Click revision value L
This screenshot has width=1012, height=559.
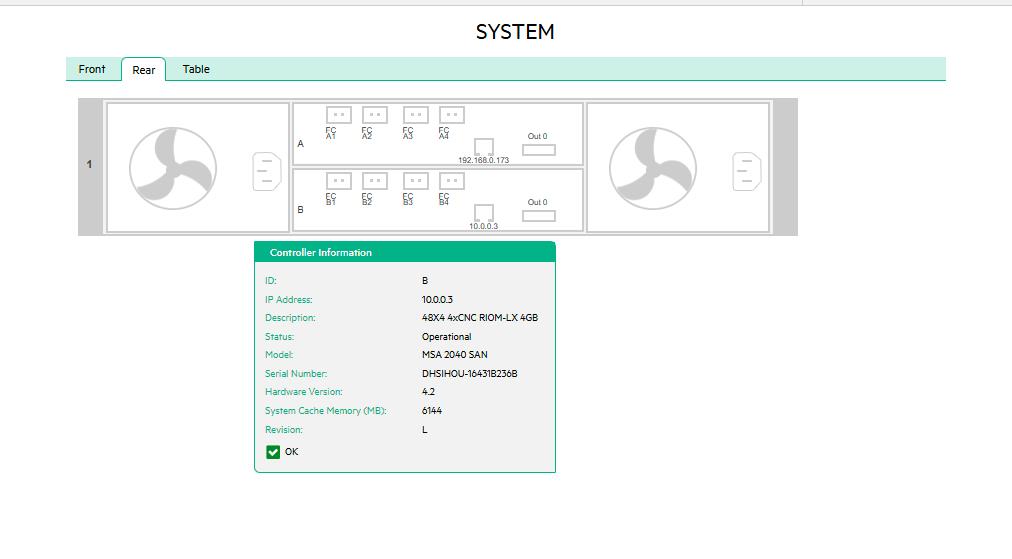tap(425, 429)
